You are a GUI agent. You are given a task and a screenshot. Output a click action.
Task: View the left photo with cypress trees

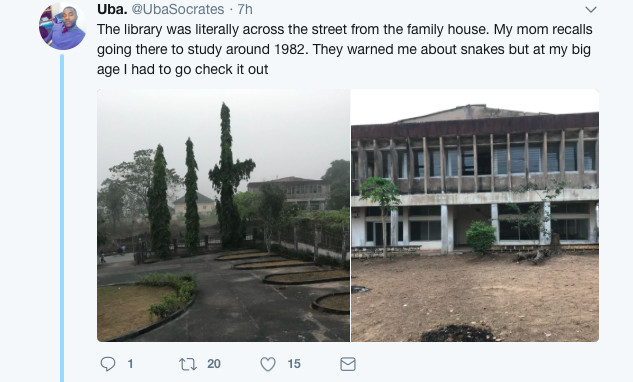(x=223, y=215)
